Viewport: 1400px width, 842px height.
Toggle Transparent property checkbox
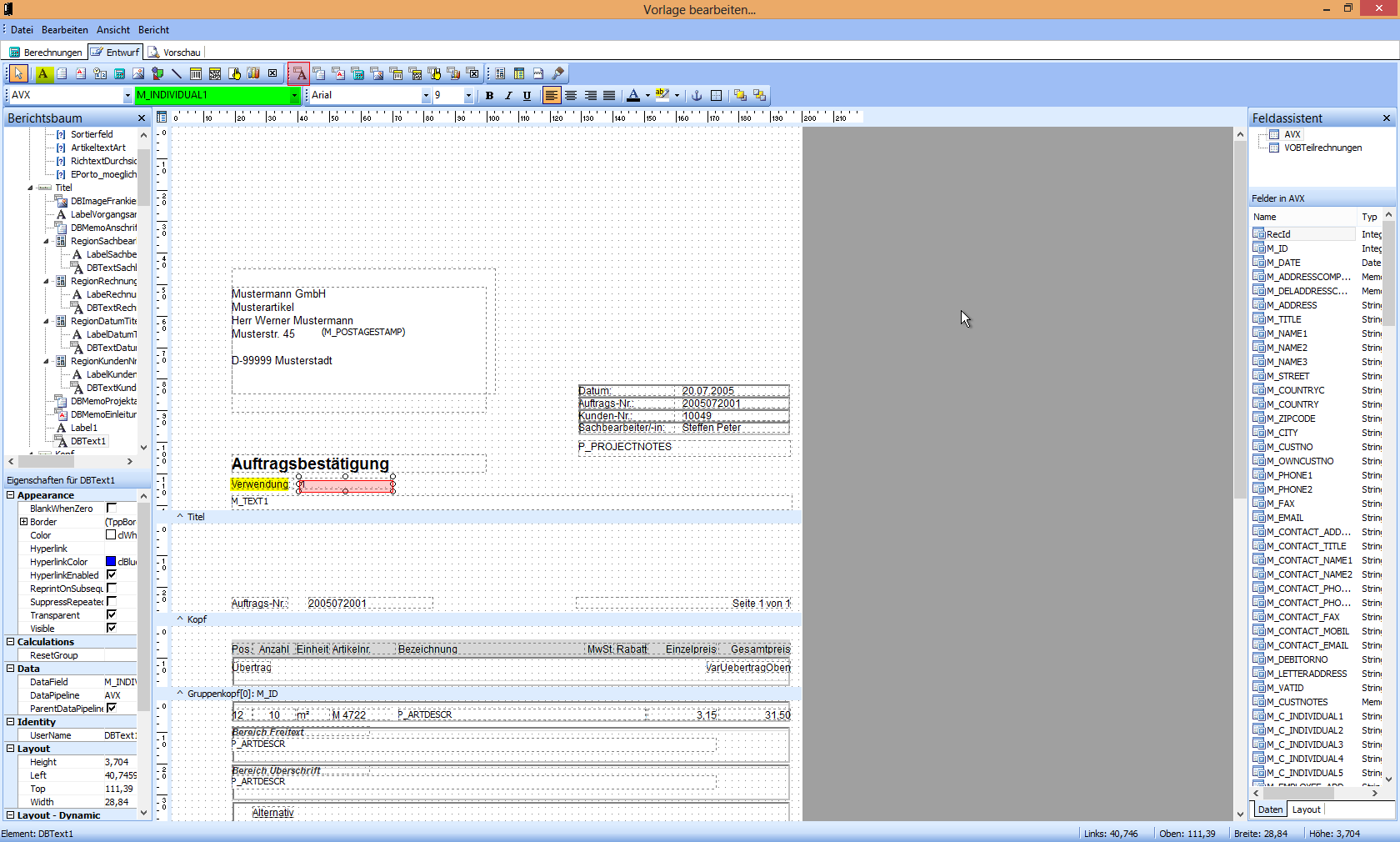pos(111,614)
